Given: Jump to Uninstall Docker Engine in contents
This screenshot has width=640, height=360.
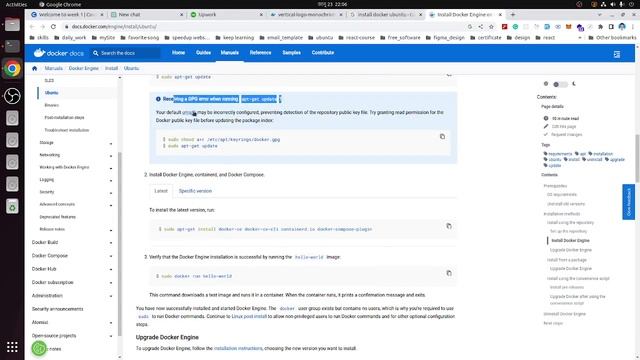Looking at the screenshot, I should coord(564,314).
